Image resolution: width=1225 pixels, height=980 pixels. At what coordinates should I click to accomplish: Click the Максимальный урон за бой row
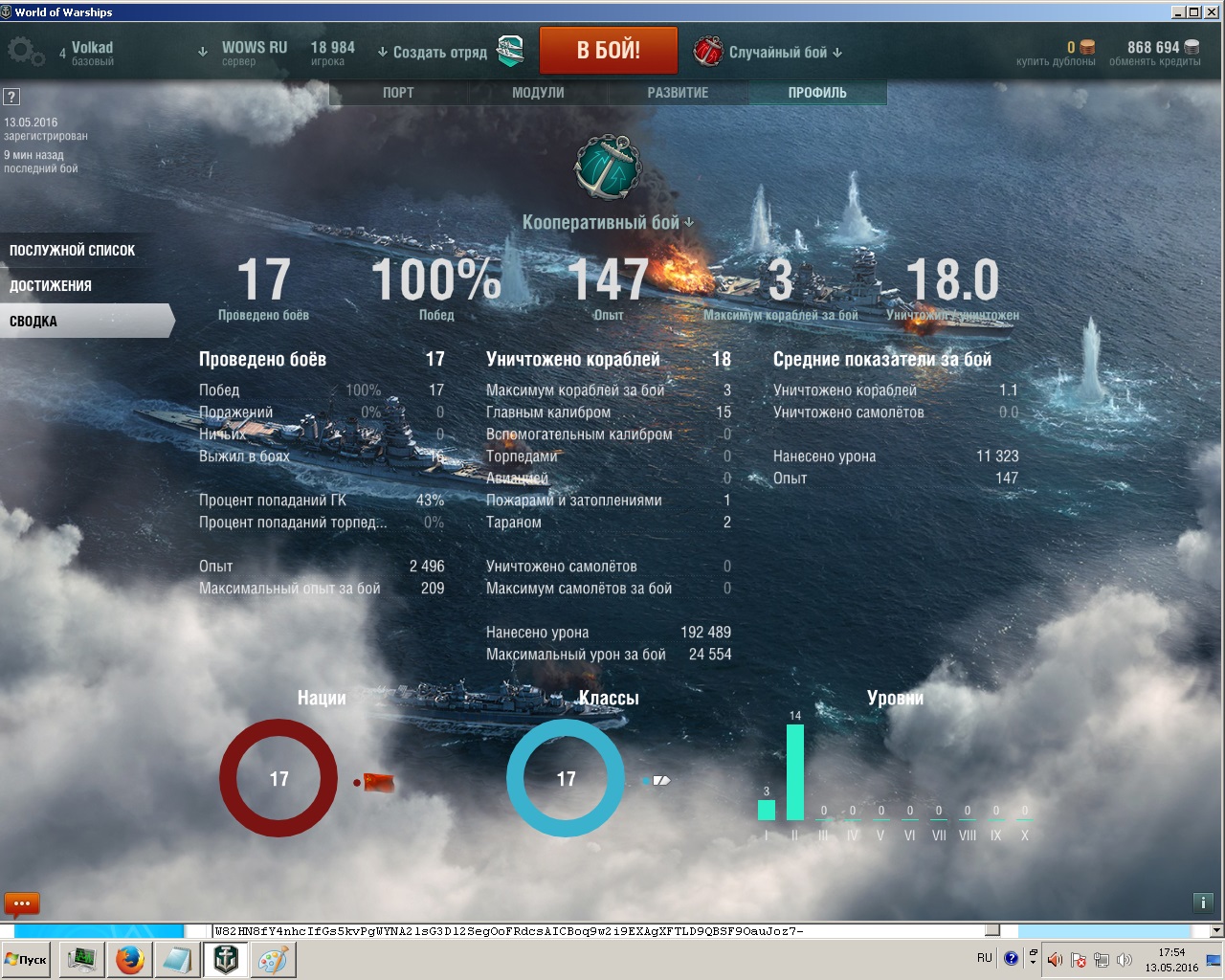tap(609, 655)
